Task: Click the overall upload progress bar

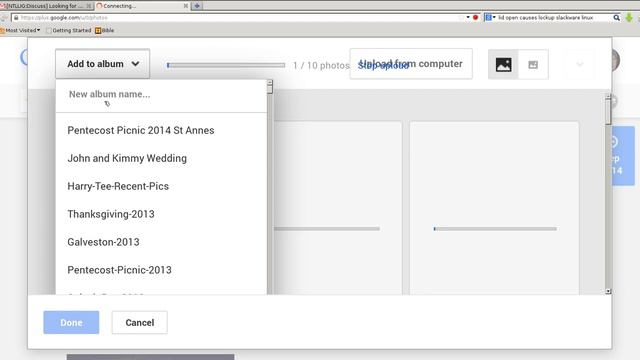Action: point(226,65)
